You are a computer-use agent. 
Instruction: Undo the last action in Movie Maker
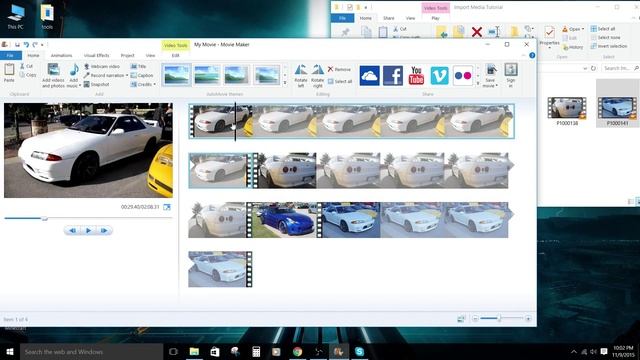tap(26, 44)
